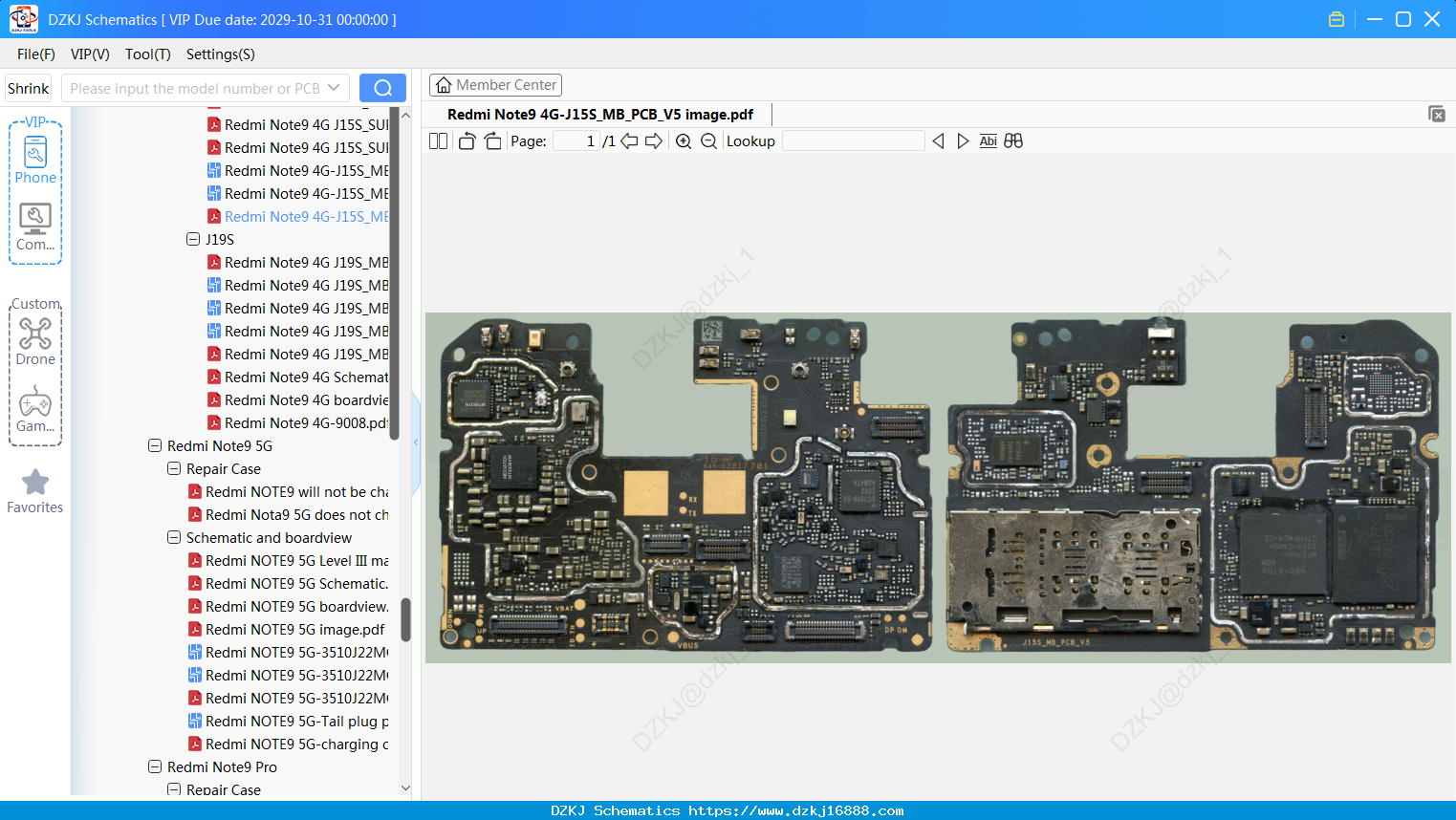The image size is (1456, 820).
Task: Click the tree panel scrollbar thumb
Action: (x=405, y=619)
